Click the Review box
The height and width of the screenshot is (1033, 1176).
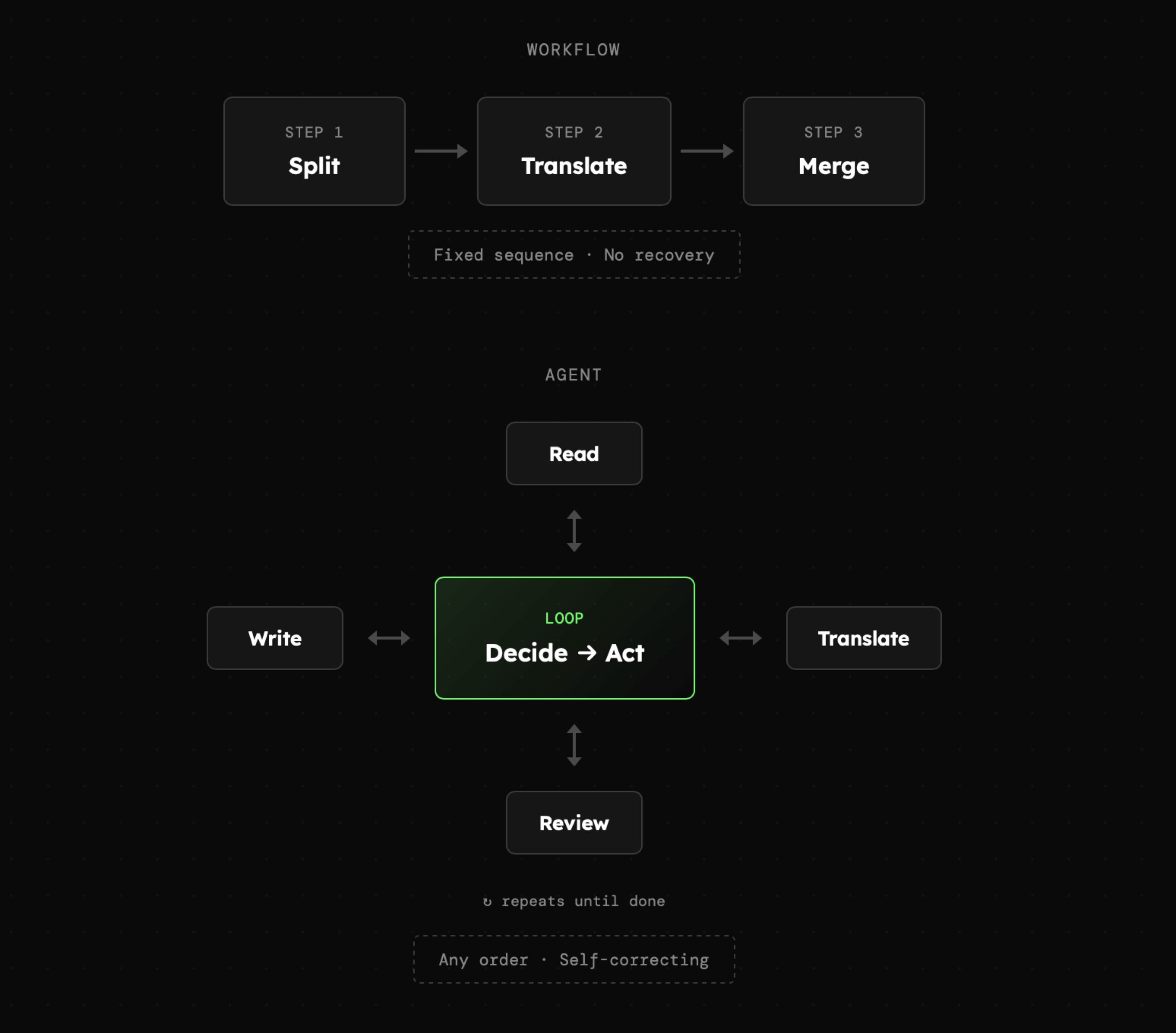574,823
